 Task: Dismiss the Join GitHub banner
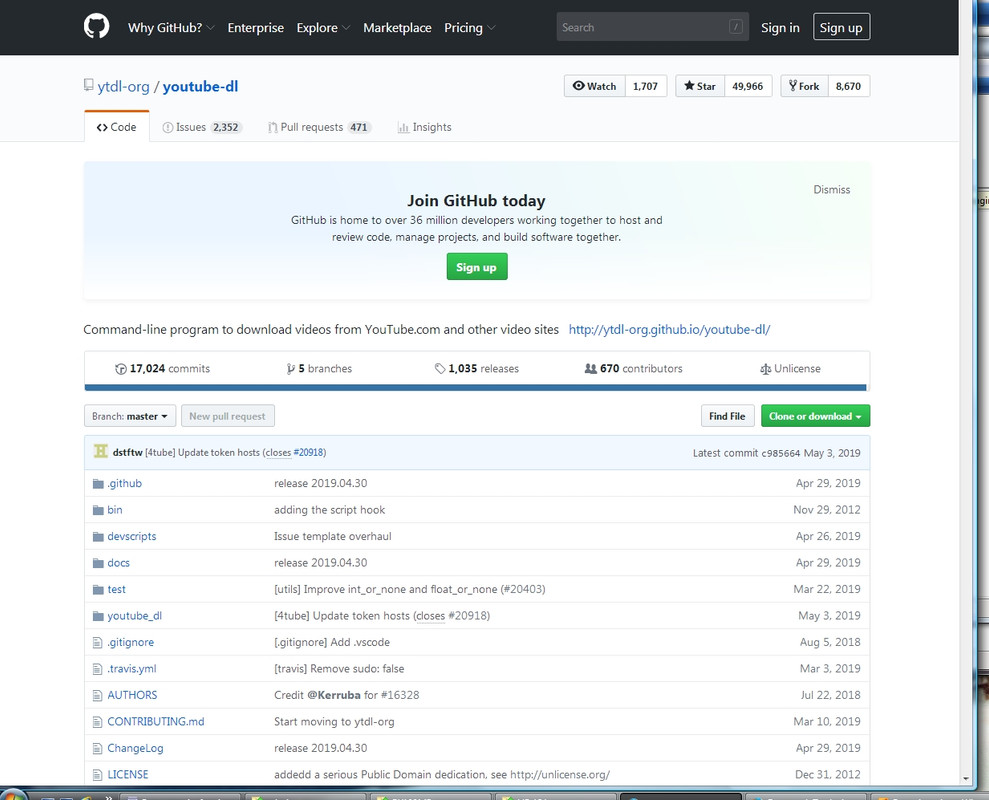831,189
